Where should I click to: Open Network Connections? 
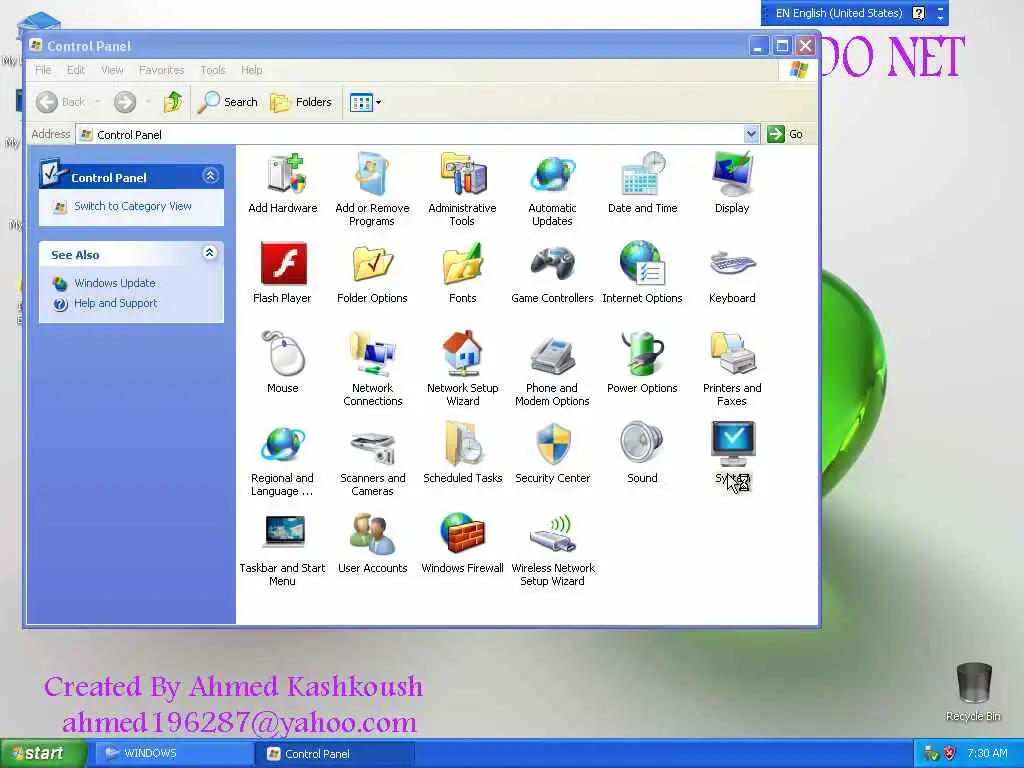(x=372, y=369)
